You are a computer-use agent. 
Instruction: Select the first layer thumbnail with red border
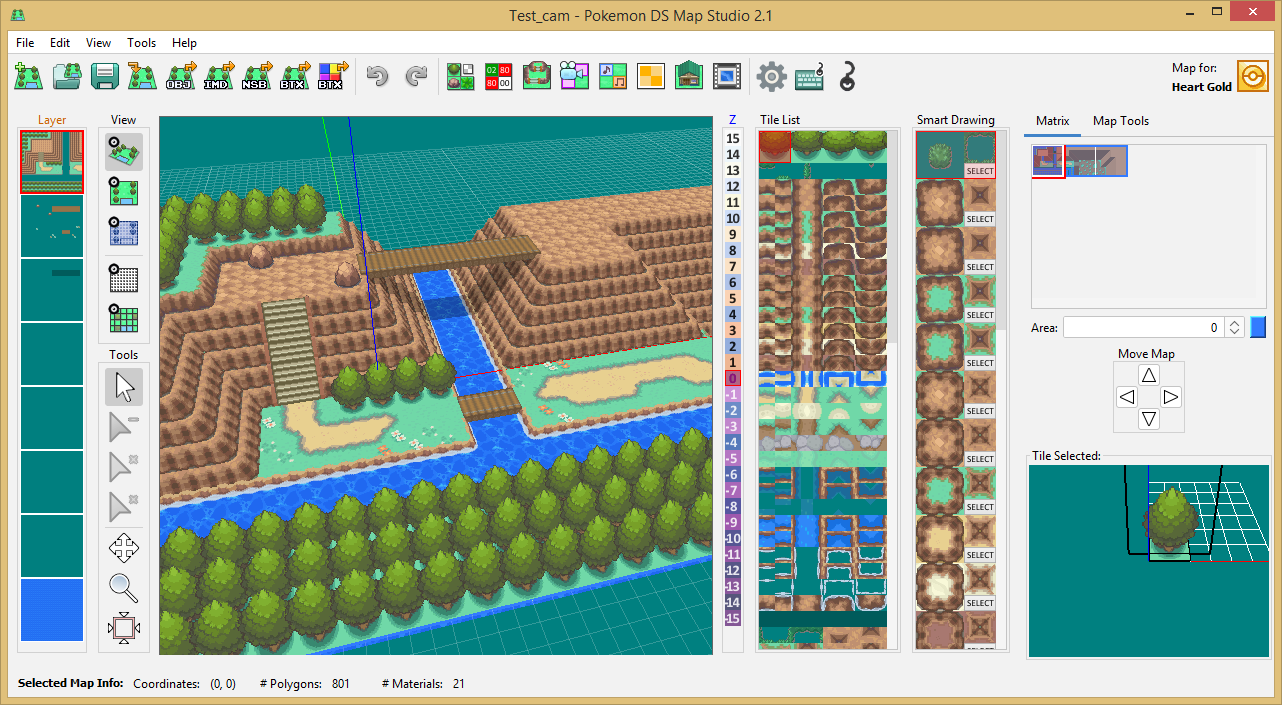pos(52,161)
